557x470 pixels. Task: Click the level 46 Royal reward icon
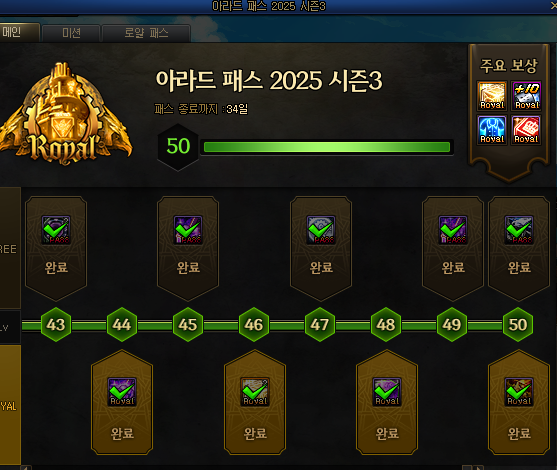(255, 392)
